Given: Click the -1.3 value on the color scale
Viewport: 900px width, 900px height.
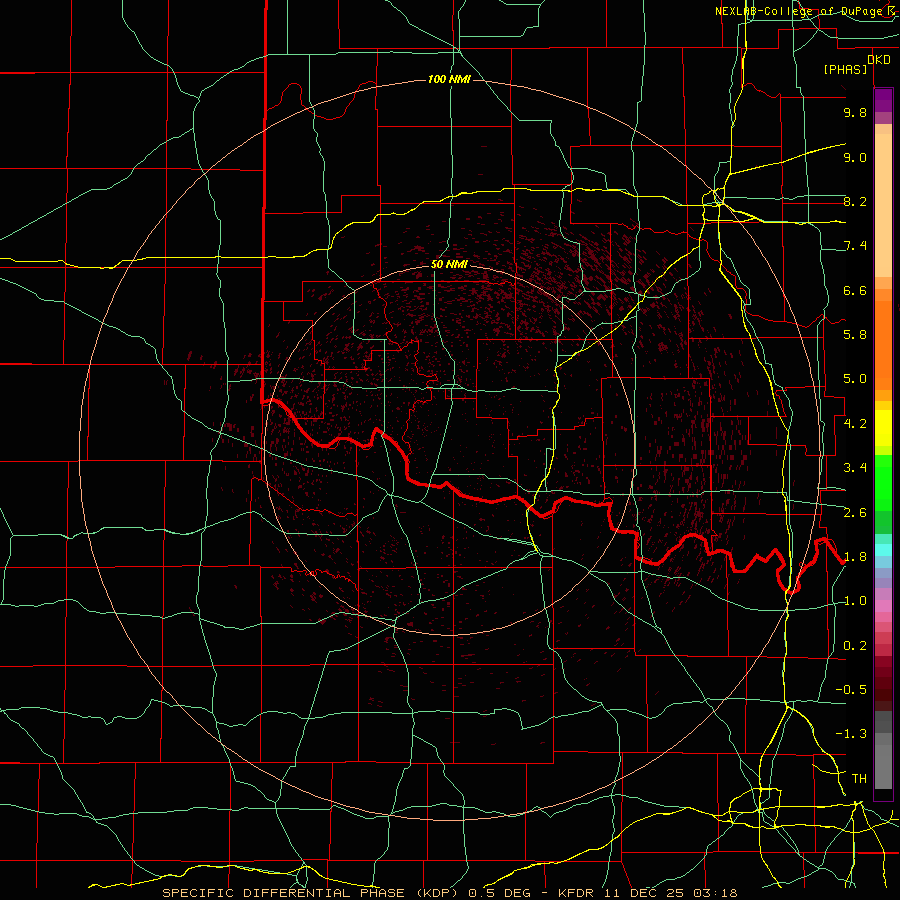Looking at the screenshot, I should (851, 734).
